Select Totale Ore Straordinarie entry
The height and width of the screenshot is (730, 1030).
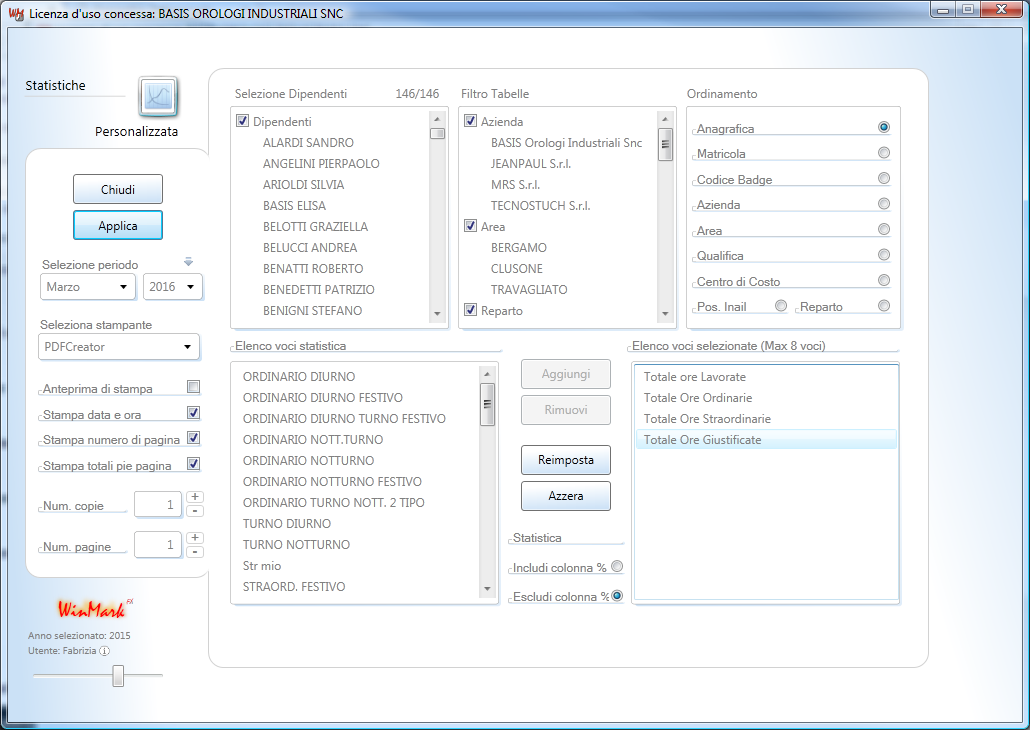point(766,419)
